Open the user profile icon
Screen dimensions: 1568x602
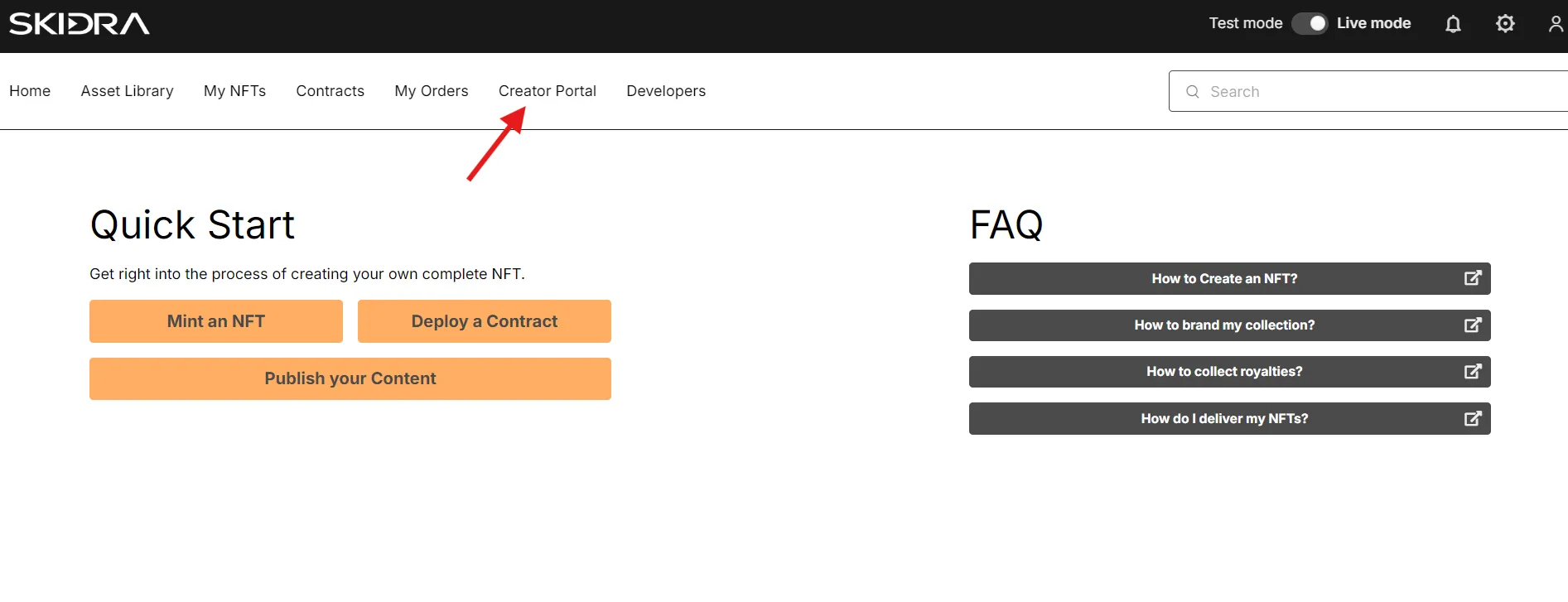pos(1556,24)
